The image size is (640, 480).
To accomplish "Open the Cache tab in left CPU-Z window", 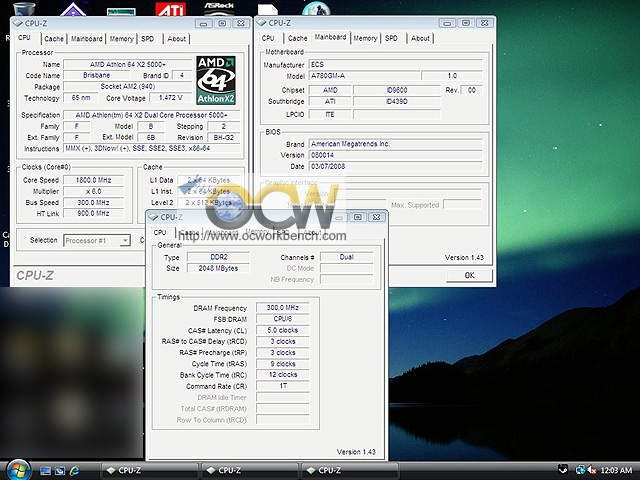I will point(54,39).
